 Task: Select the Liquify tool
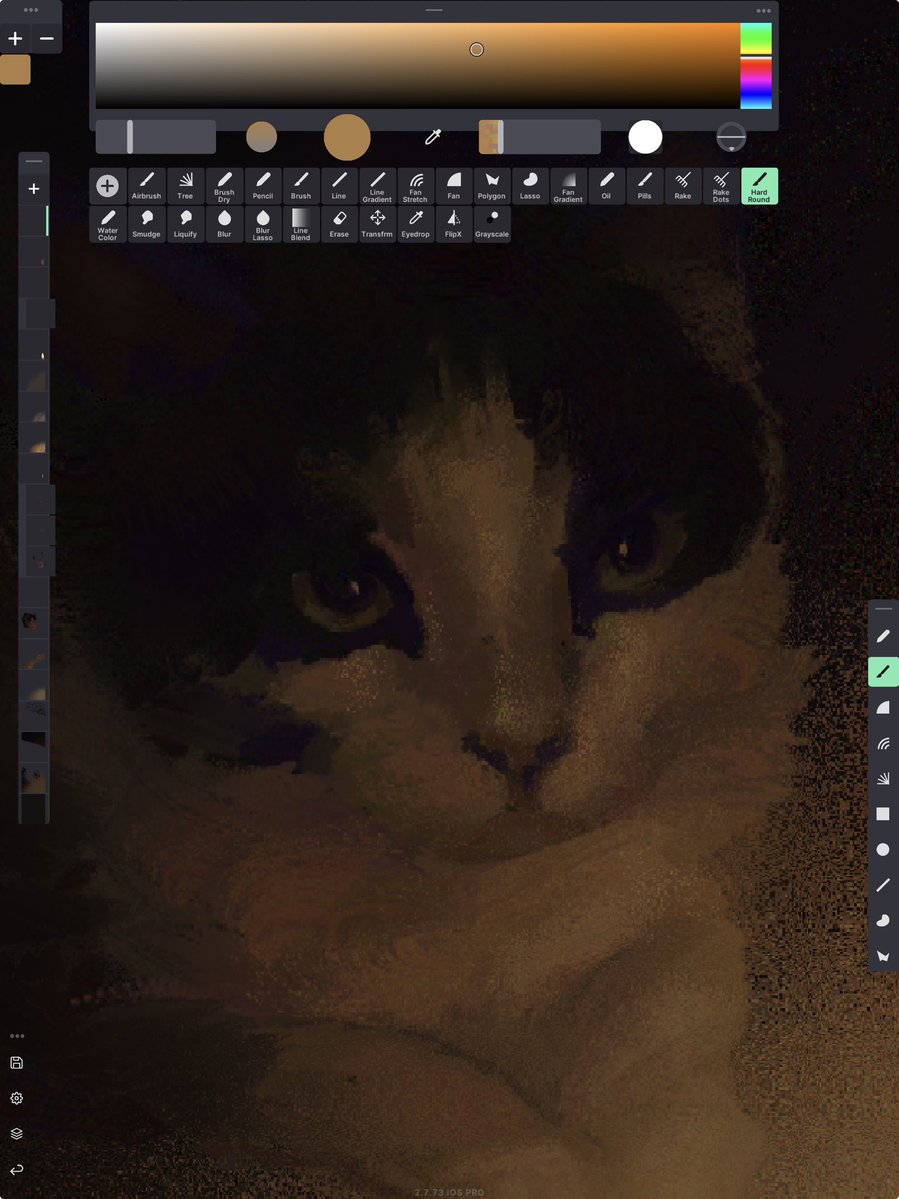[185, 224]
